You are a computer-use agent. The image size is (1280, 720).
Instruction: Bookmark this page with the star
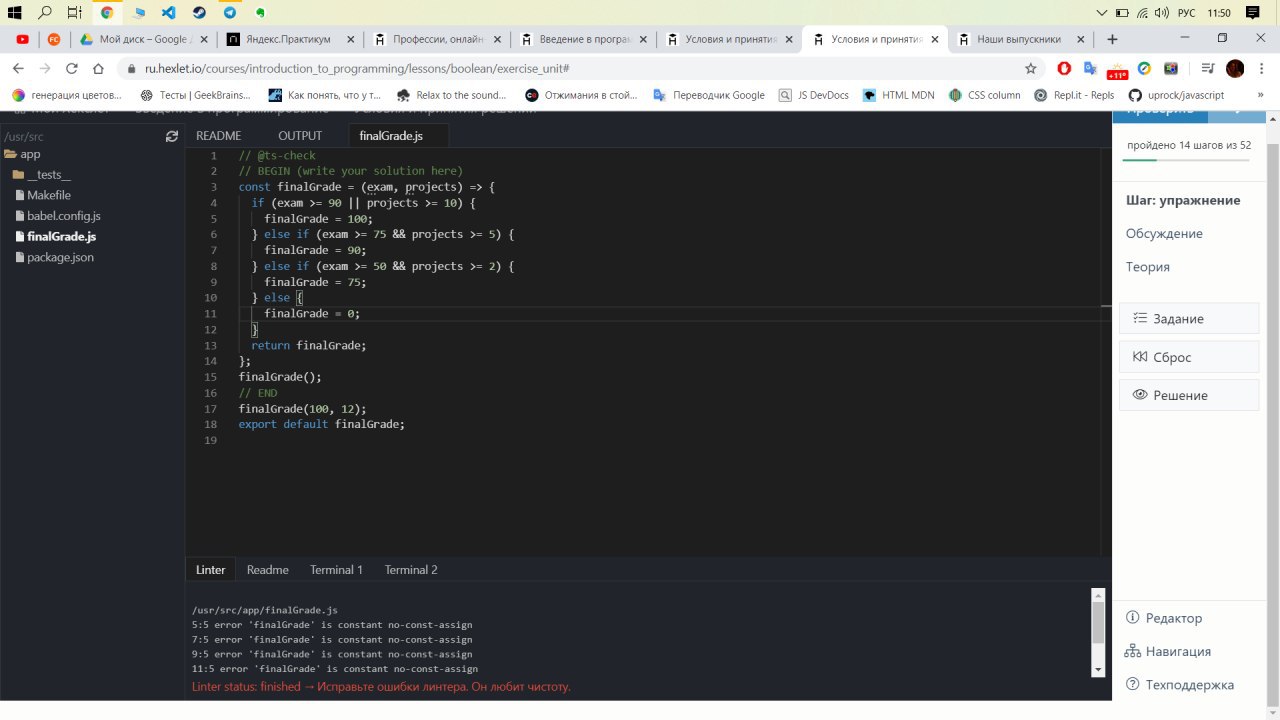tap(1031, 68)
